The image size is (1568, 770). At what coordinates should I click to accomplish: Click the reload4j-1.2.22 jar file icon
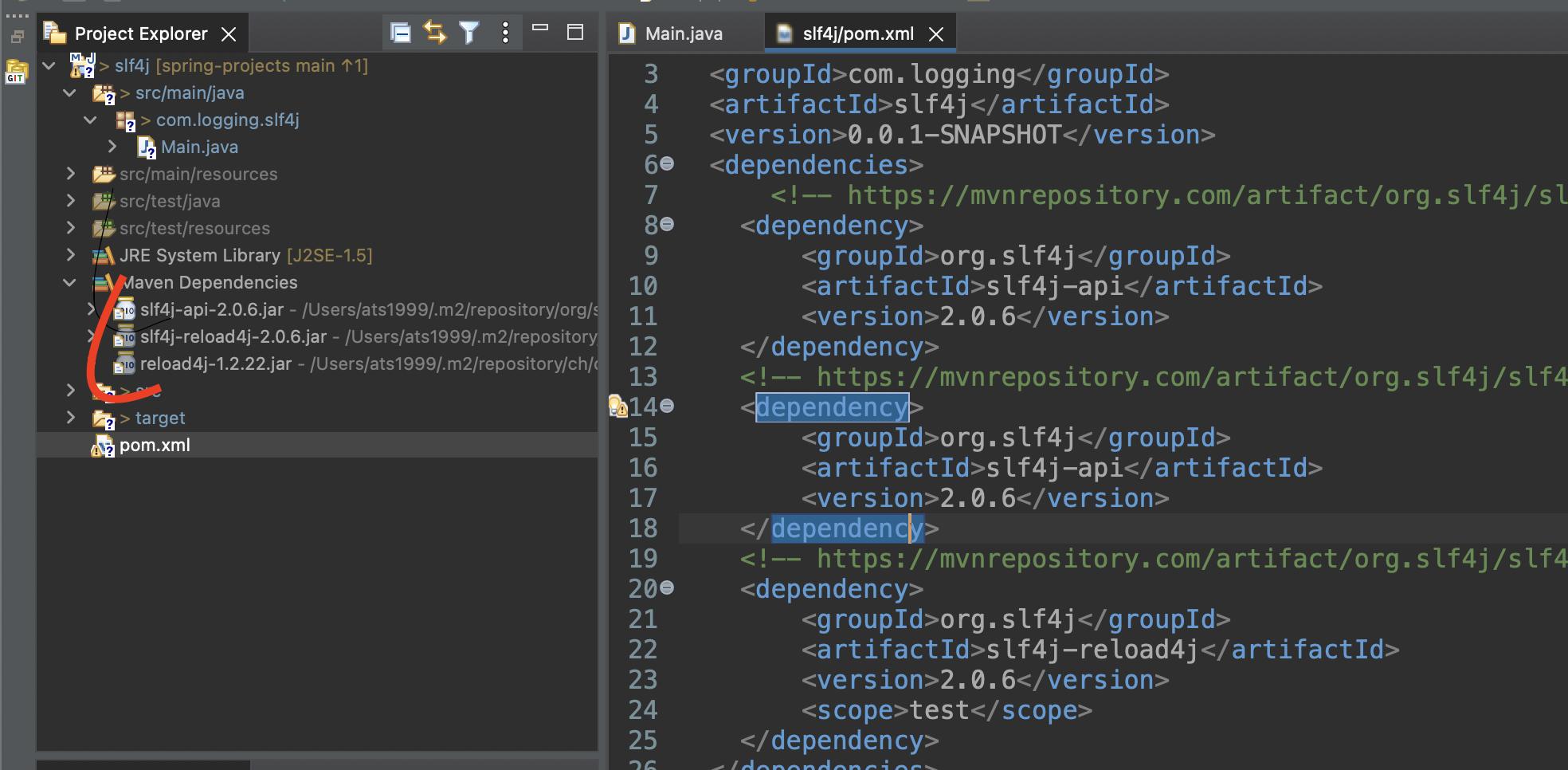pos(124,363)
